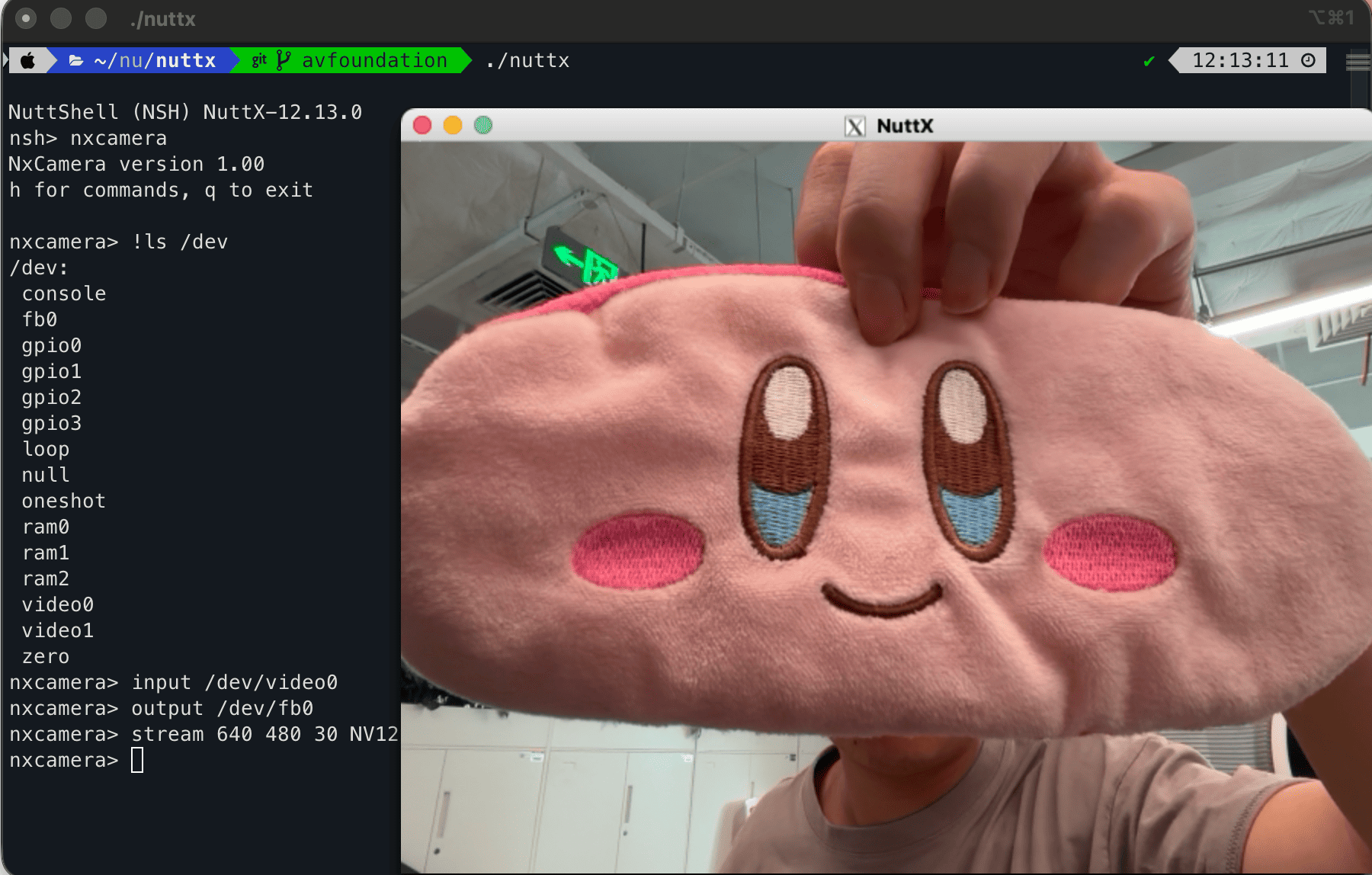This screenshot has width=1372, height=875.
Task: Click the git branch icon in prompt
Action: click(284, 60)
